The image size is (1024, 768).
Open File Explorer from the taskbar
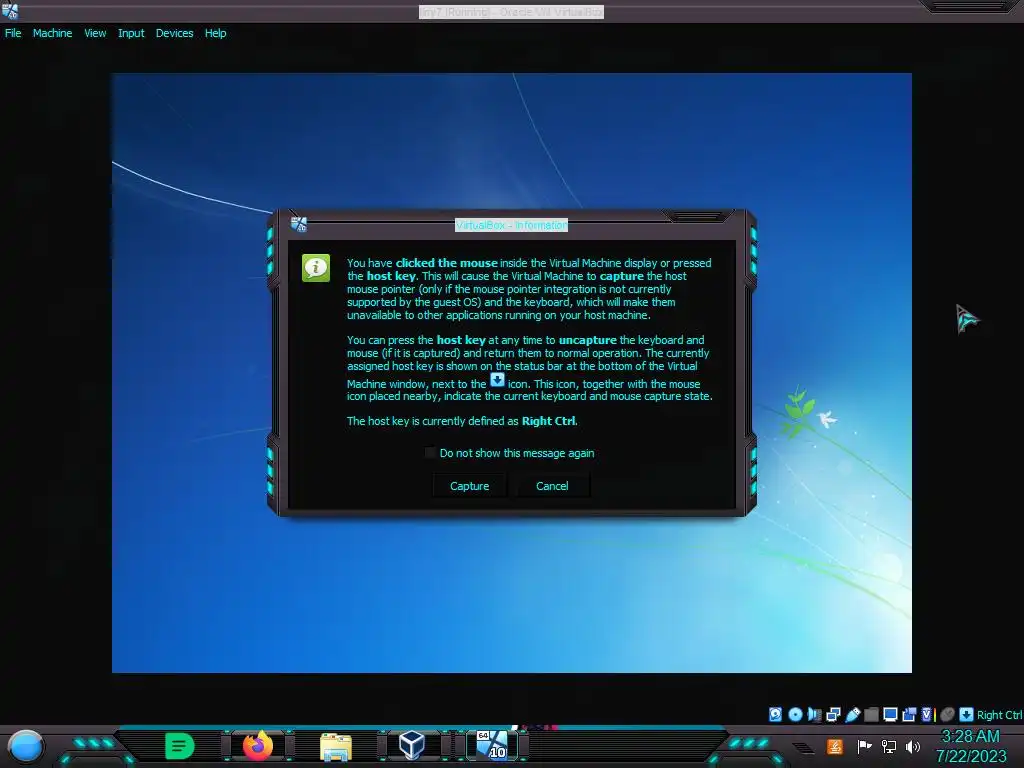pos(336,746)
